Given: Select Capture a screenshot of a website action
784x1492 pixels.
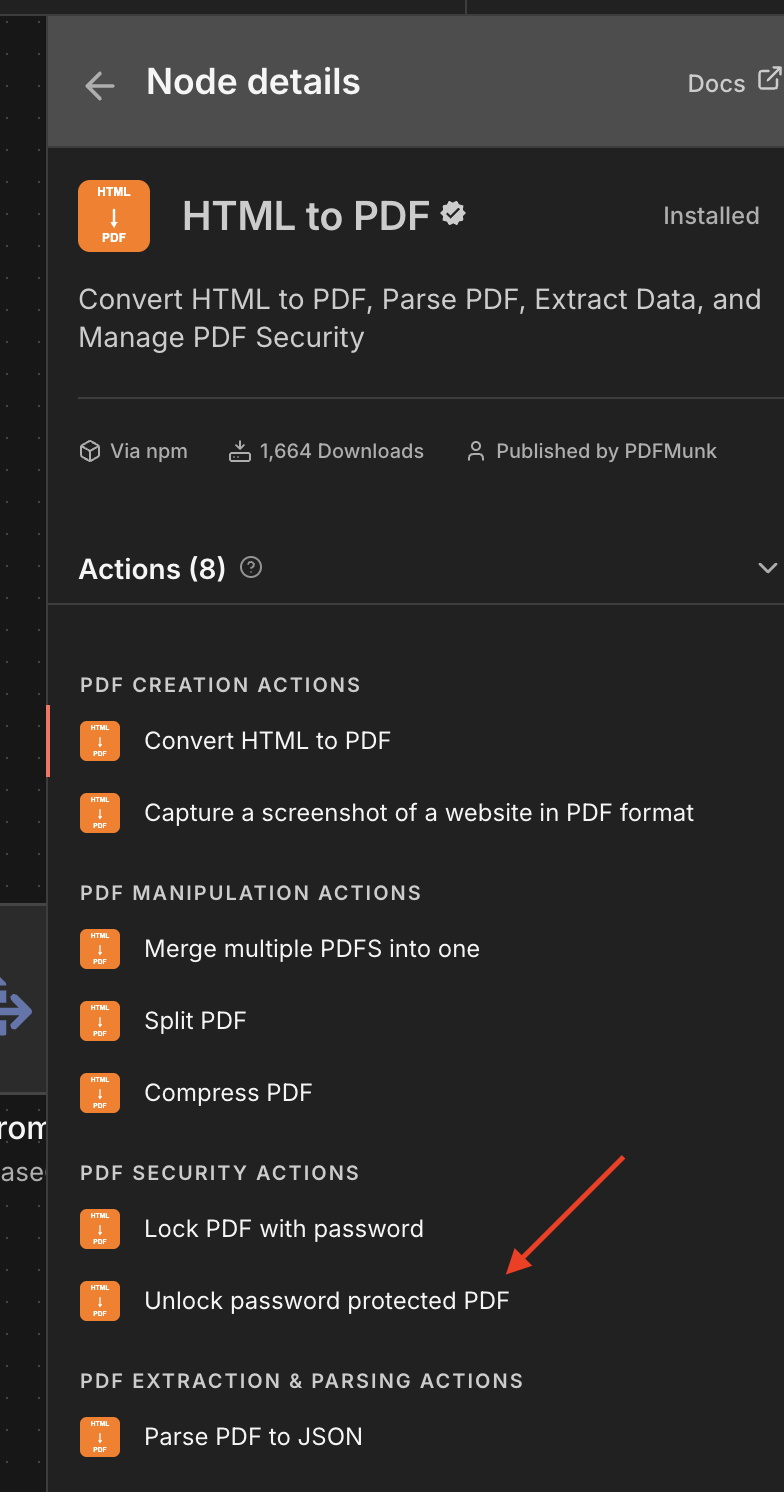Looking at the screenshot, I should (x=419, y=813).
